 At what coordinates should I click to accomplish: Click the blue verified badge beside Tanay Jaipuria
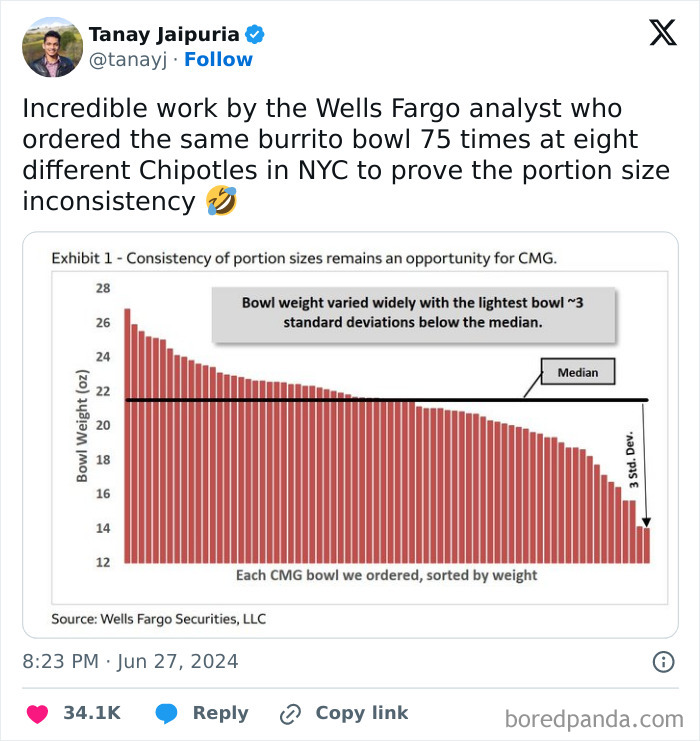tap(255, 35)
